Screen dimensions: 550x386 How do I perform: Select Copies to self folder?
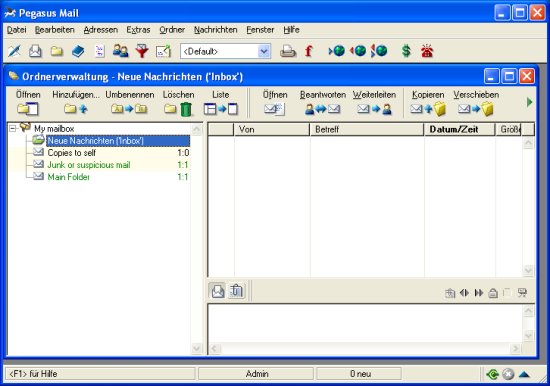click(x=72, y=153)
